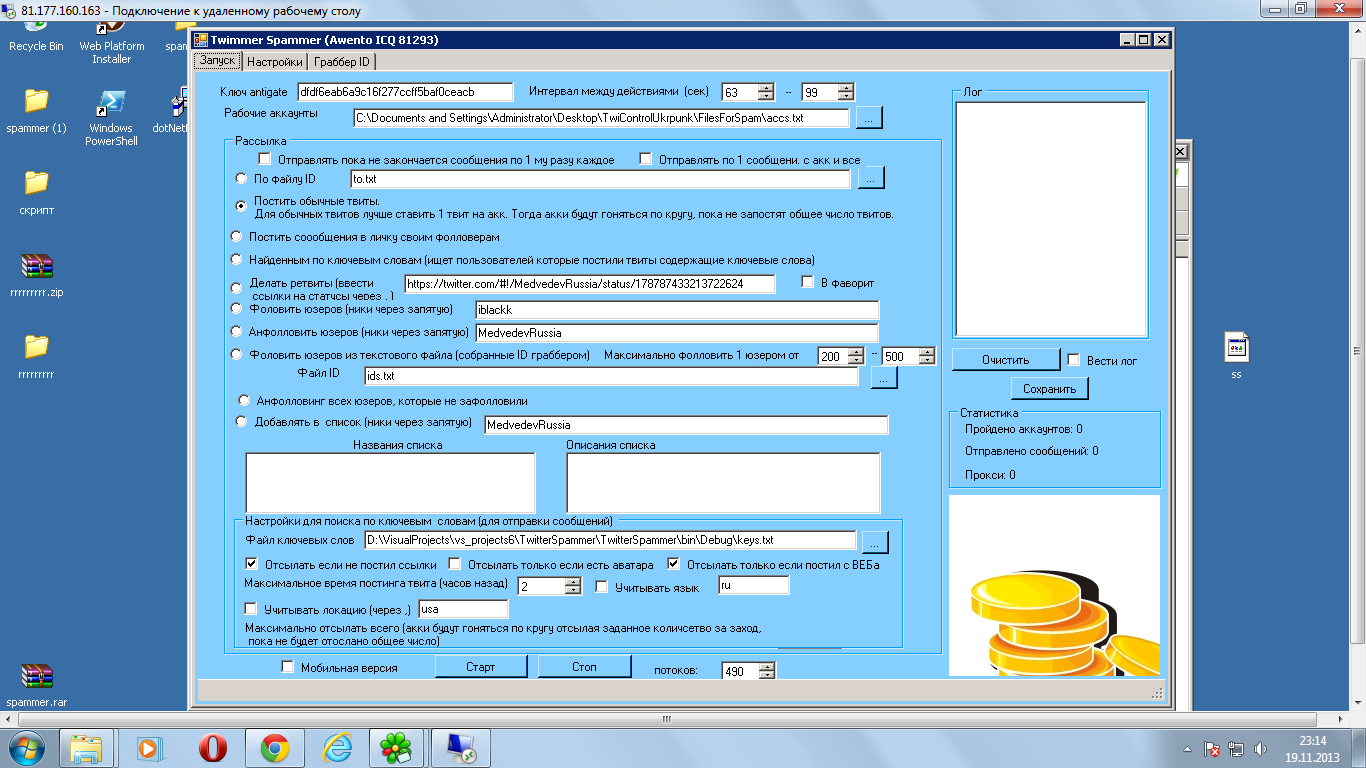1366x768 pixels.
Task: Select 'Постить обычные твиты' radio button
Action: [x=240, y=205]
